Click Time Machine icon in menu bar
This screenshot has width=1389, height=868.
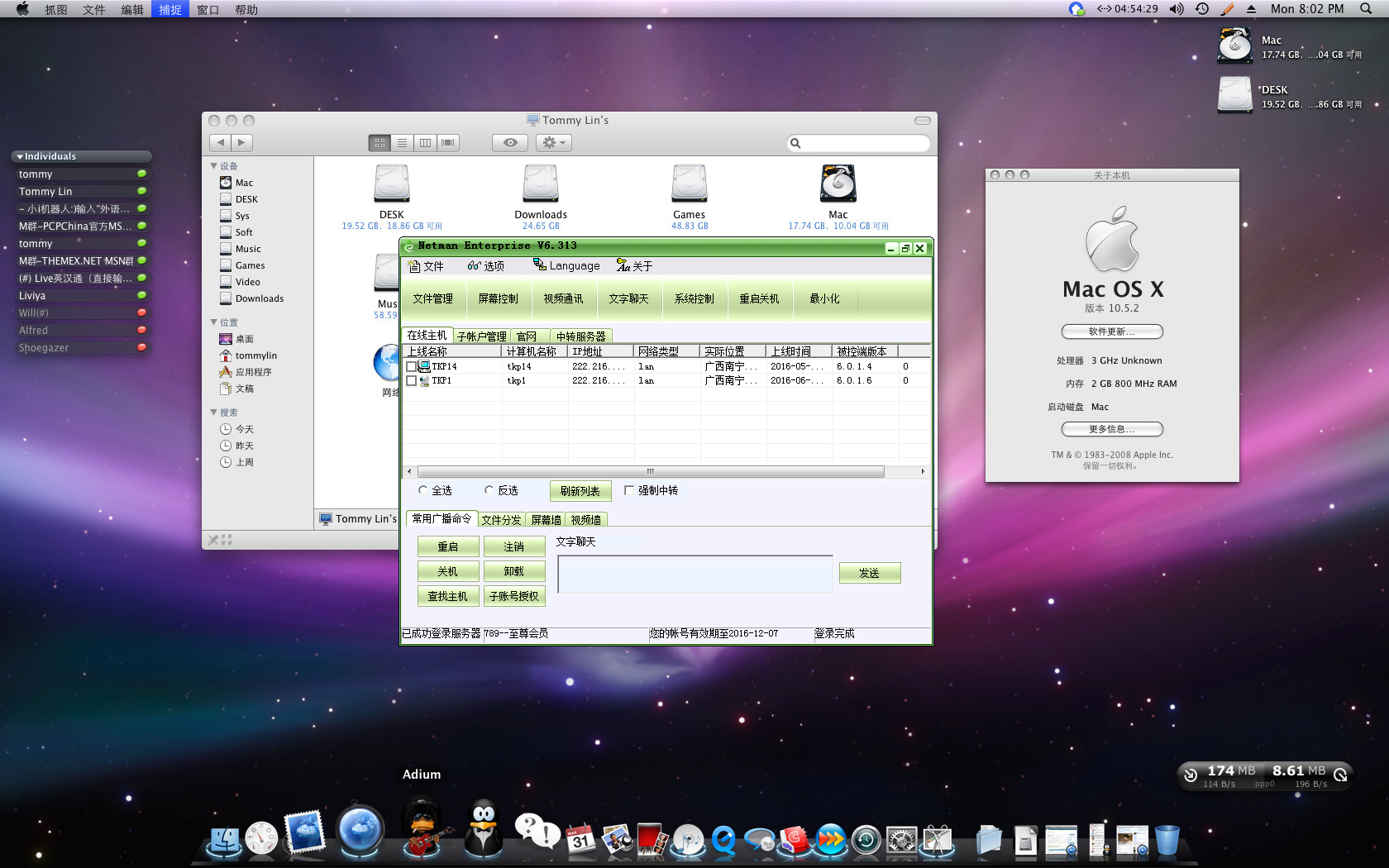click(1202, 8)
